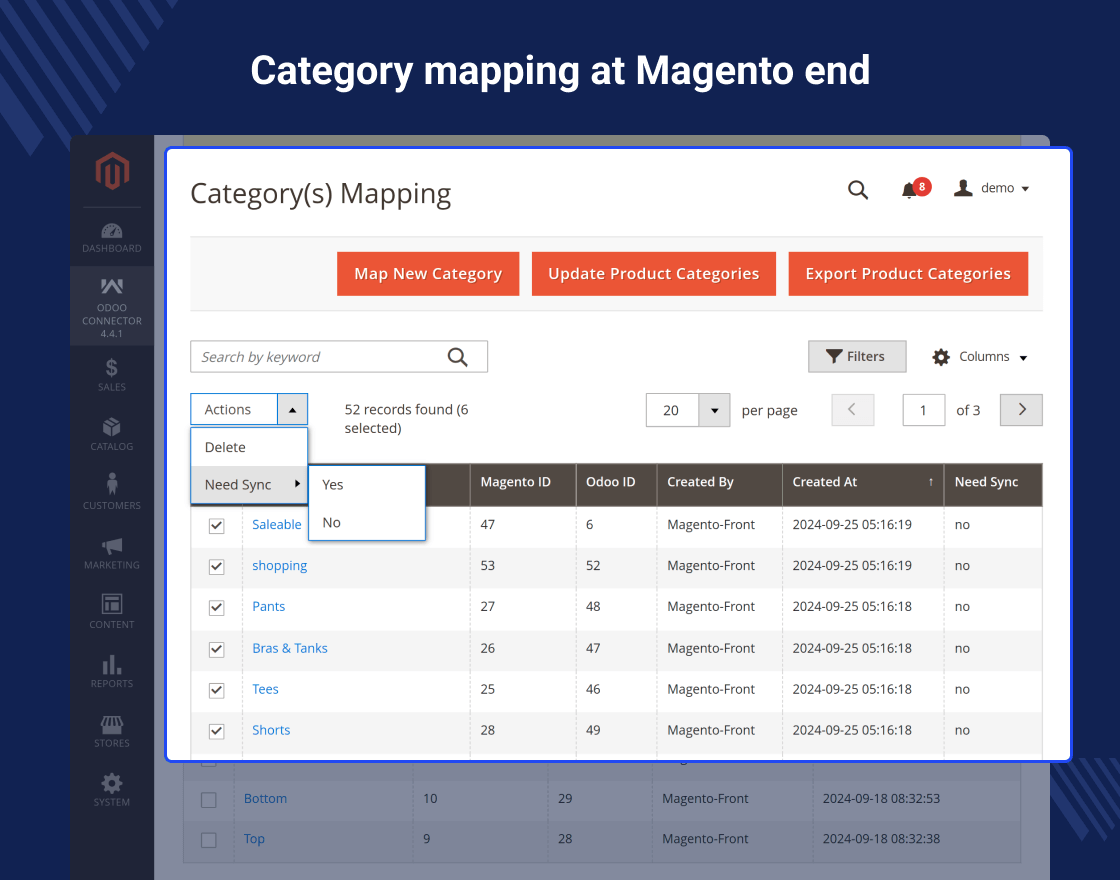1120x880 pixels.
Task: Click Magento ID '53' in shopping row
Action: (488, 566)
